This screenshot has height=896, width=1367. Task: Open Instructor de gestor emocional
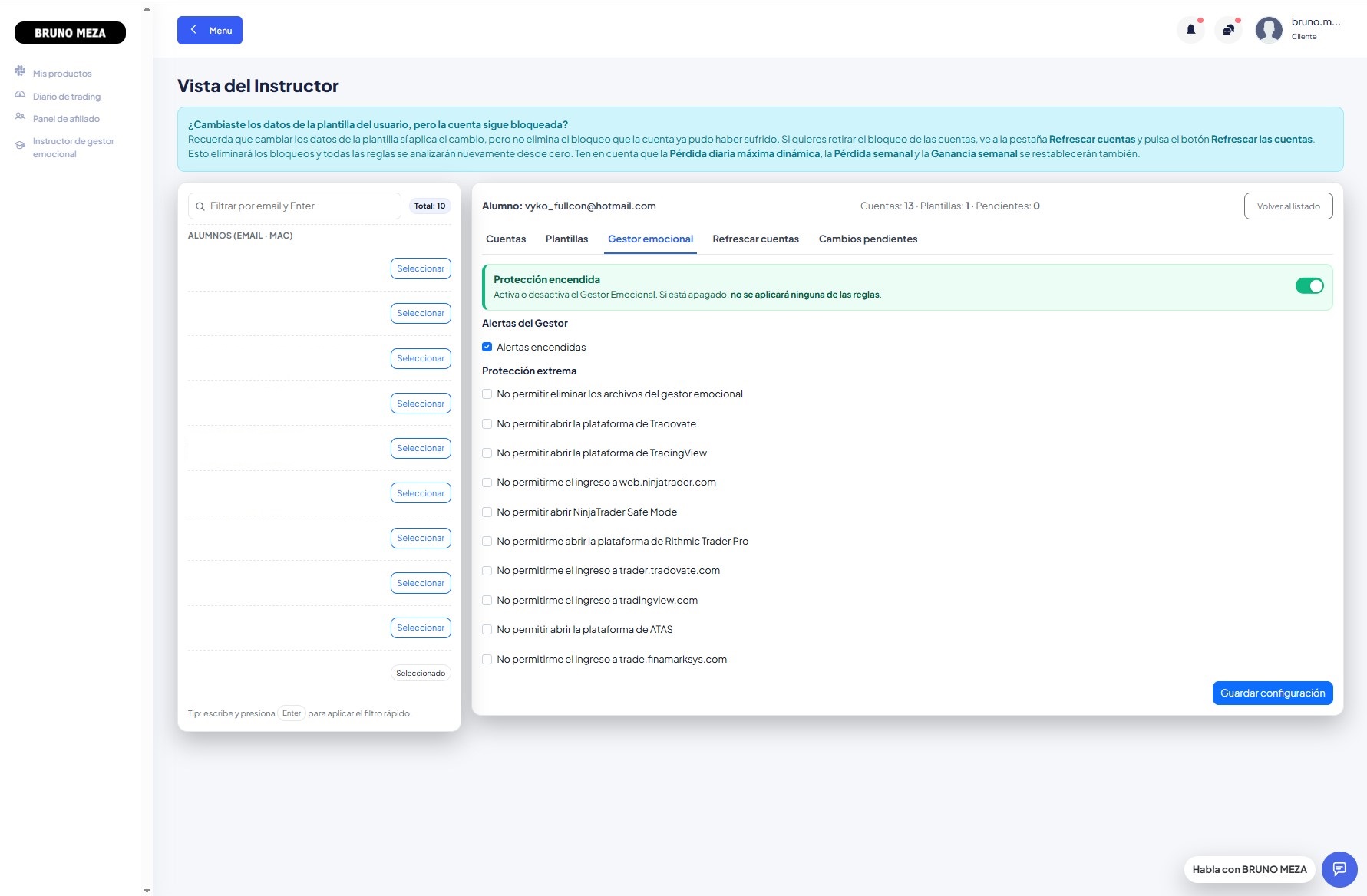point(73,147)
